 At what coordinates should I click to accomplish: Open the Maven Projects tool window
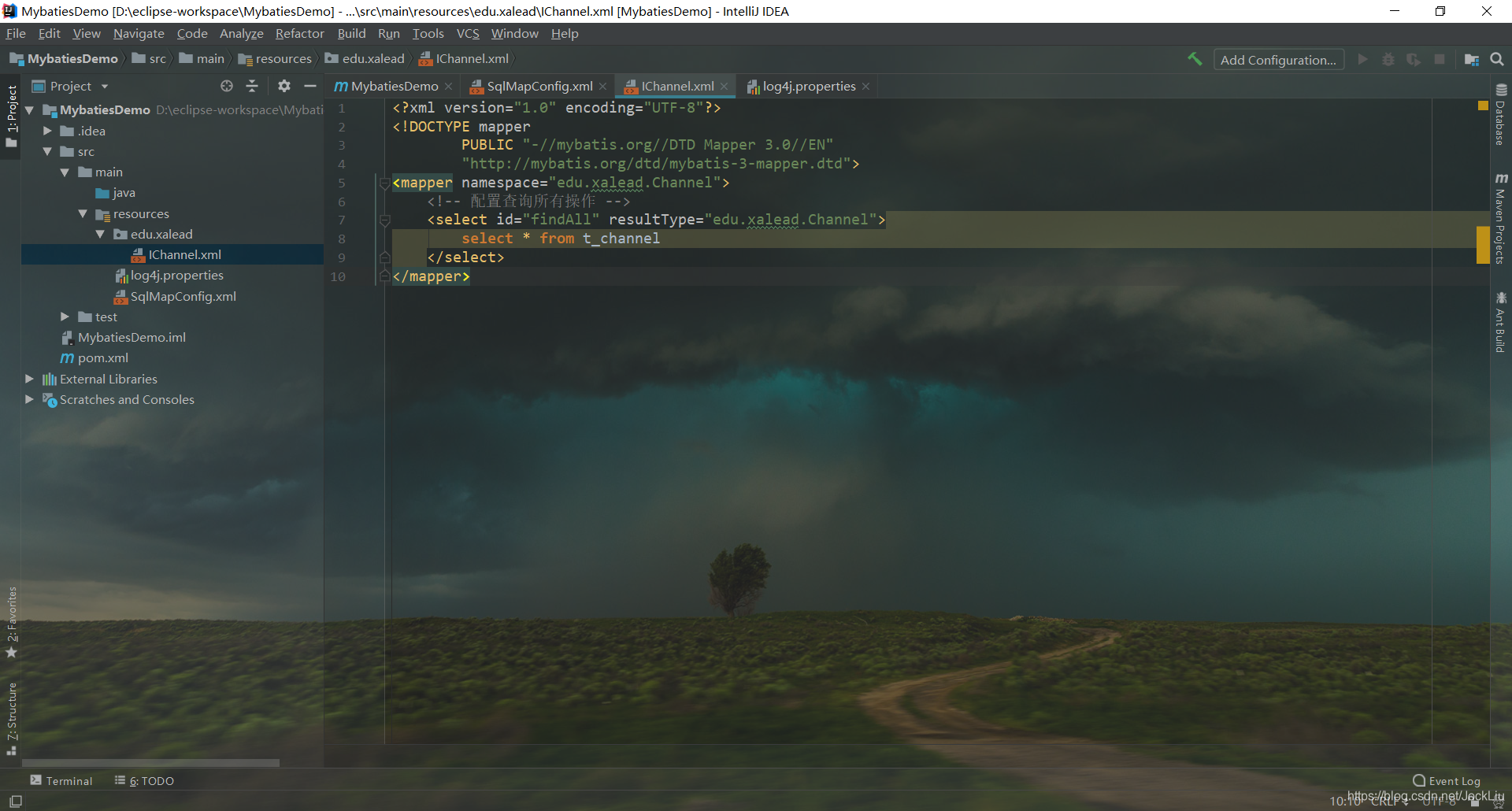(1501, 218)
